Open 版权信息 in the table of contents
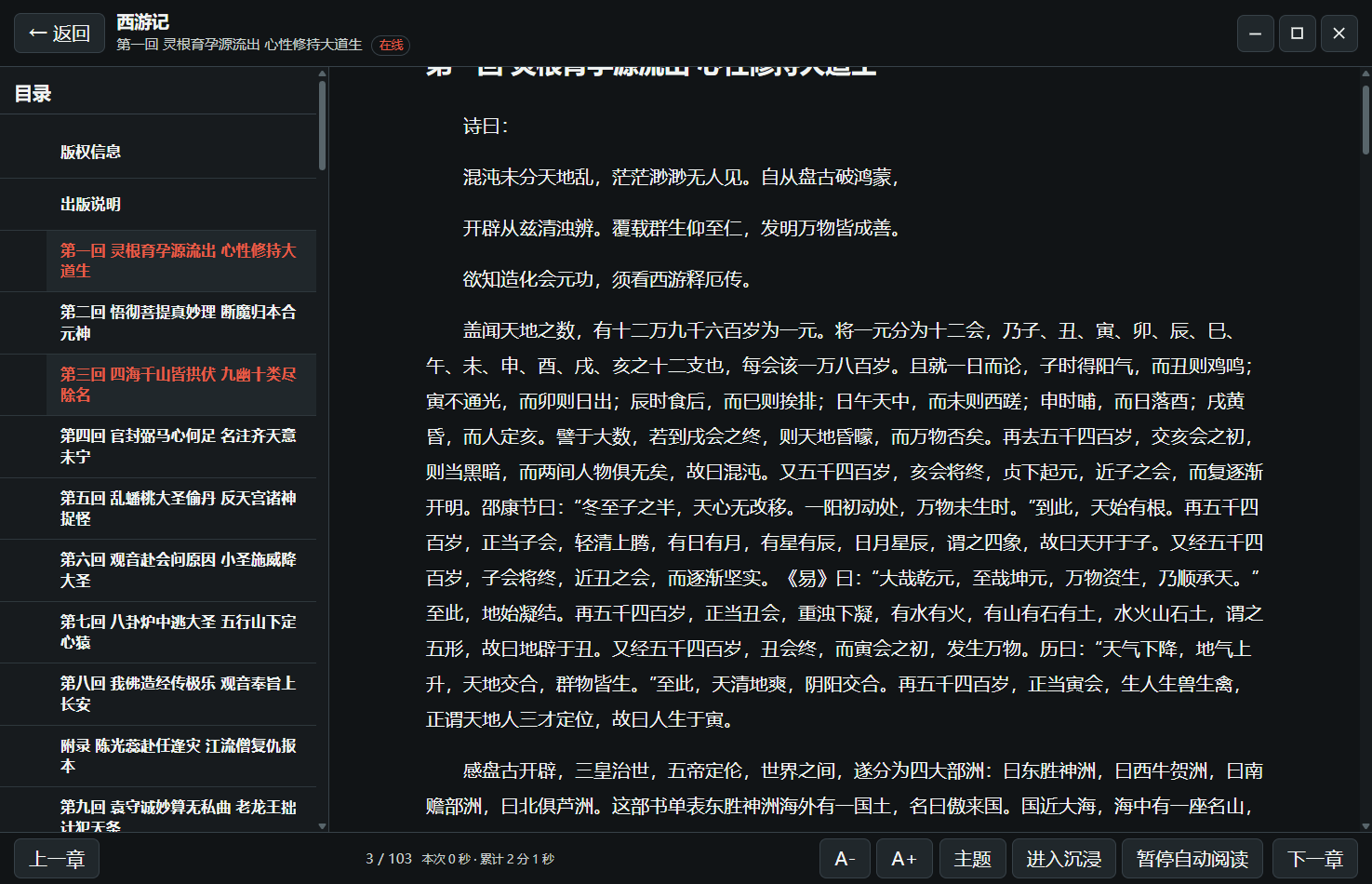This screenshot has width=1372, height=884. coord(181,152)
